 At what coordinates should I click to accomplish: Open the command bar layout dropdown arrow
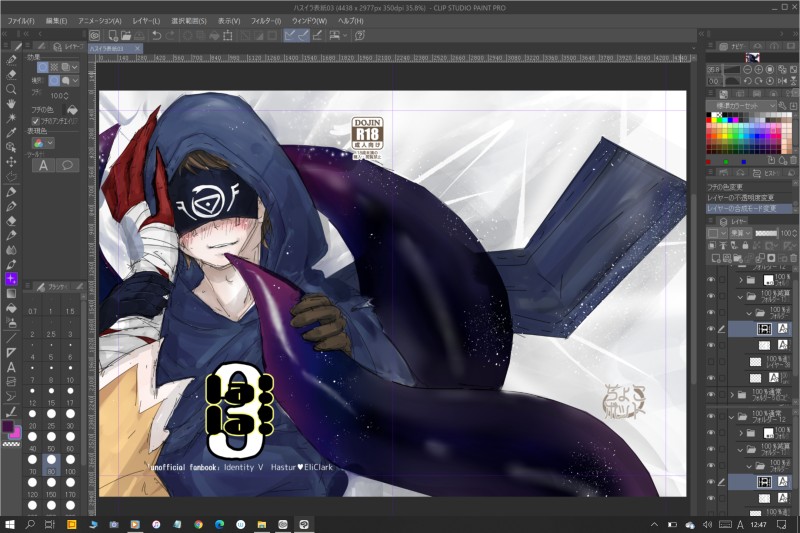pyautogui.click(x=345, y=35)
